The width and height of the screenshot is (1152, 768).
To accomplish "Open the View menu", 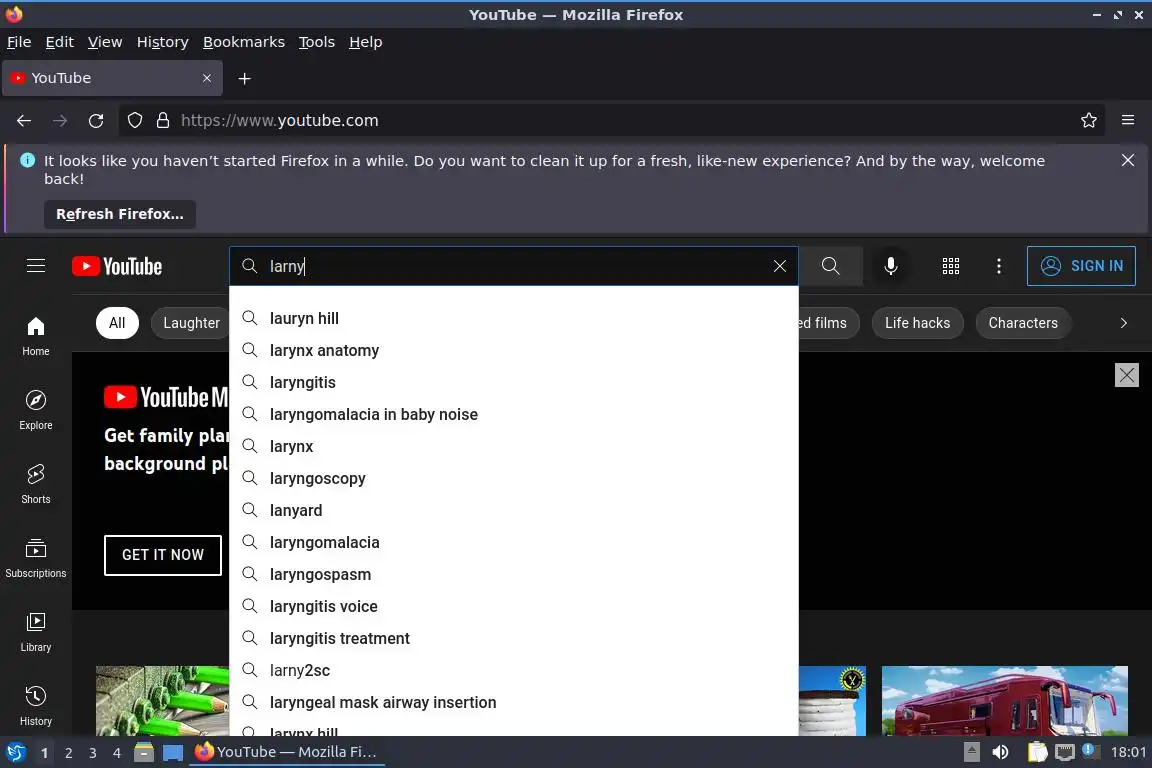I will click(x=105, y=42).
